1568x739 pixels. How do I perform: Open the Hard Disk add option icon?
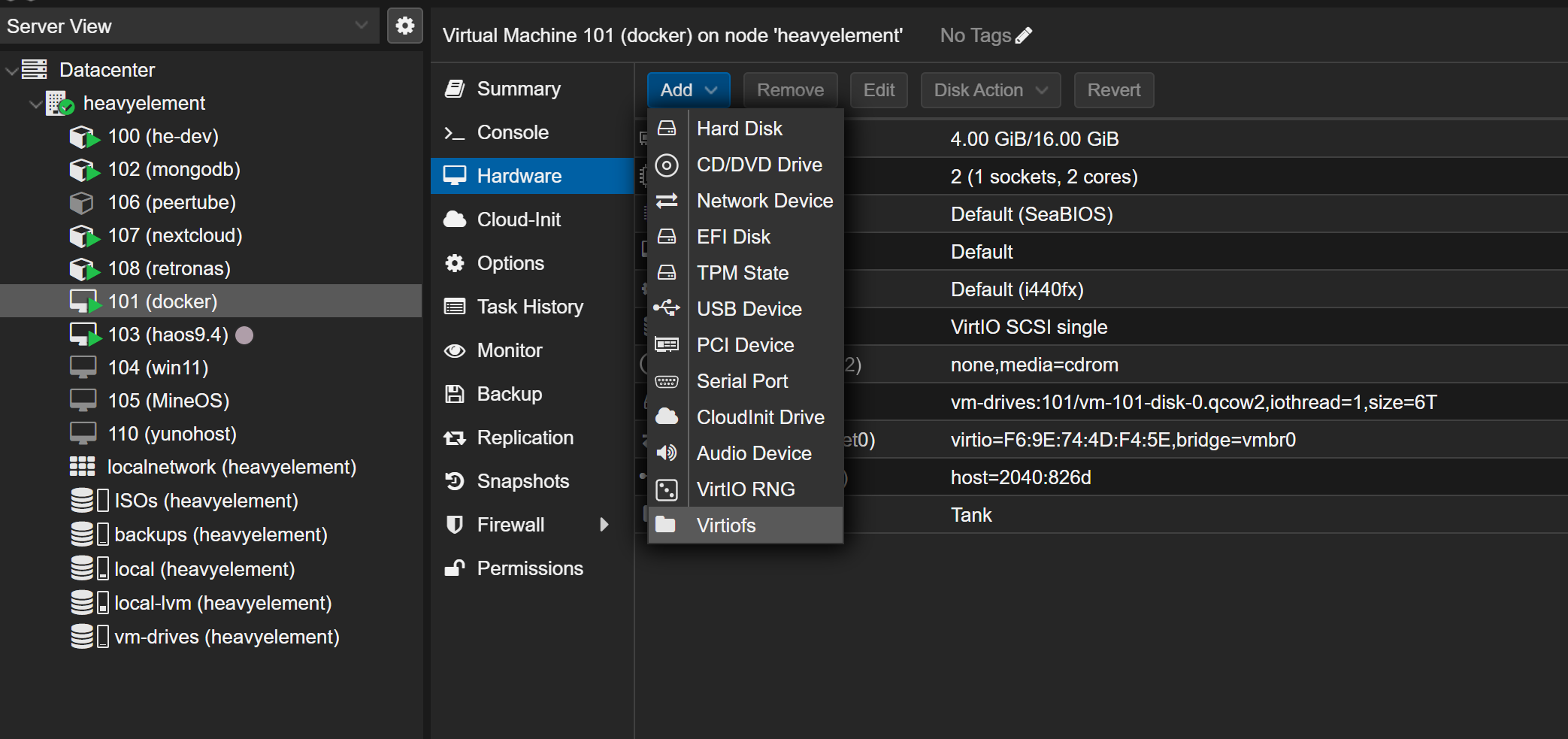667,129
